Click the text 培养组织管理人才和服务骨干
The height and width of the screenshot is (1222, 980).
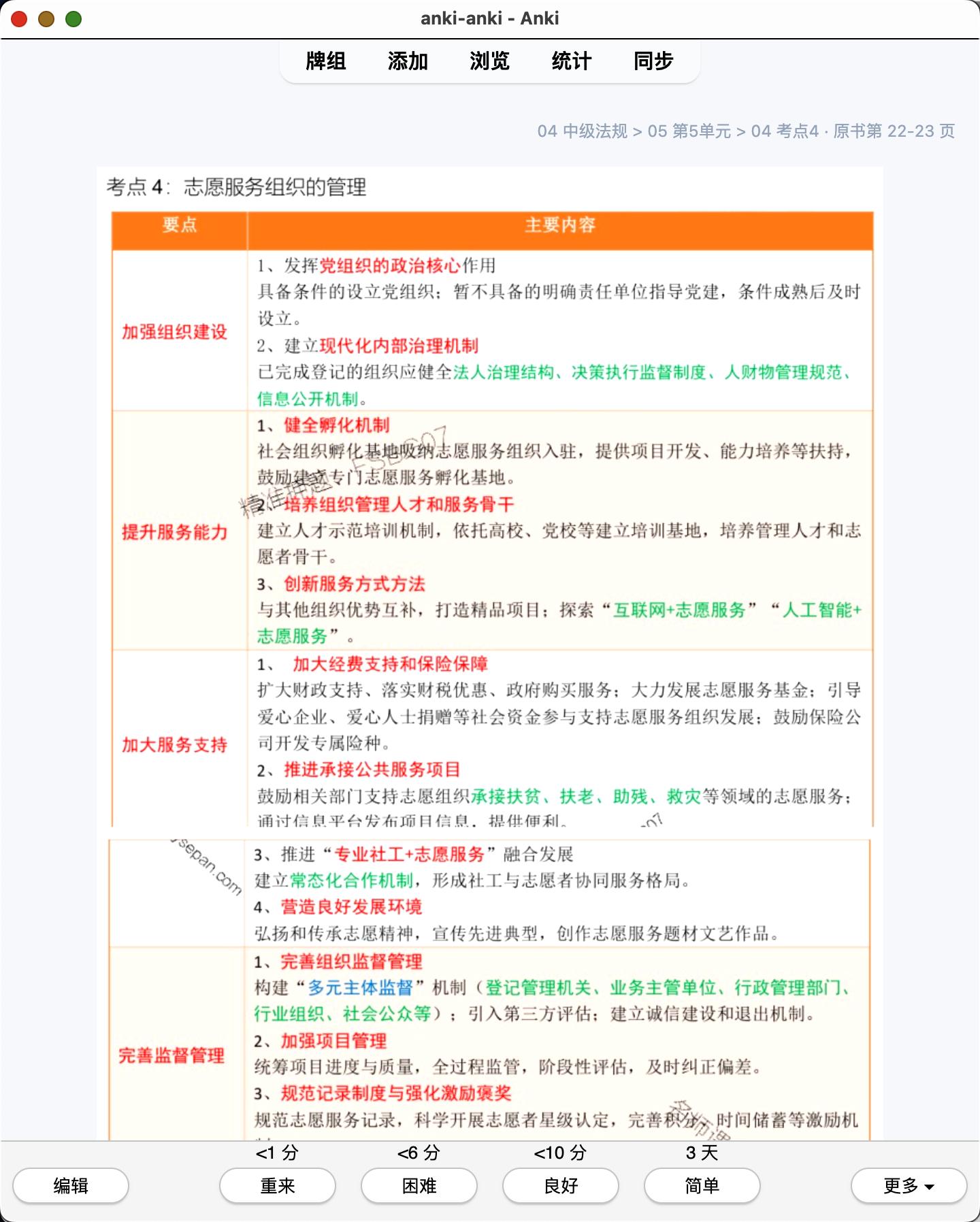click(399, 504)
